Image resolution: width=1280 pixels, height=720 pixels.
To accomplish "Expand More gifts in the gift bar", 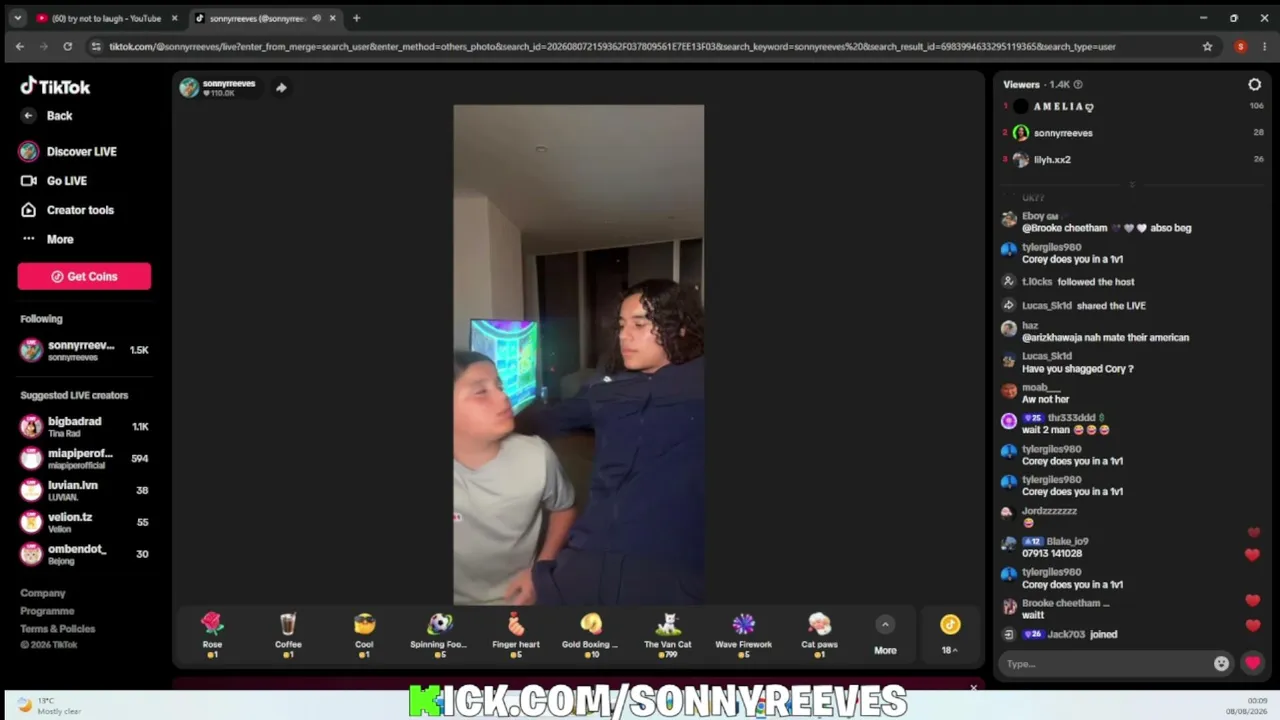I will pyautogui.click(x=885, y=636).
